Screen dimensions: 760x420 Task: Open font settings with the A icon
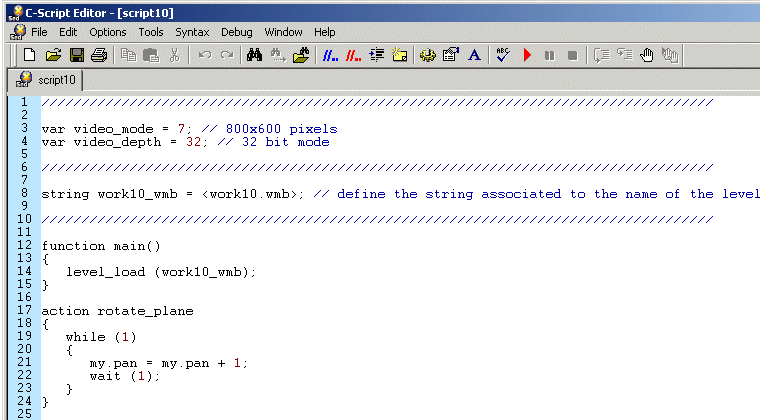475,55
